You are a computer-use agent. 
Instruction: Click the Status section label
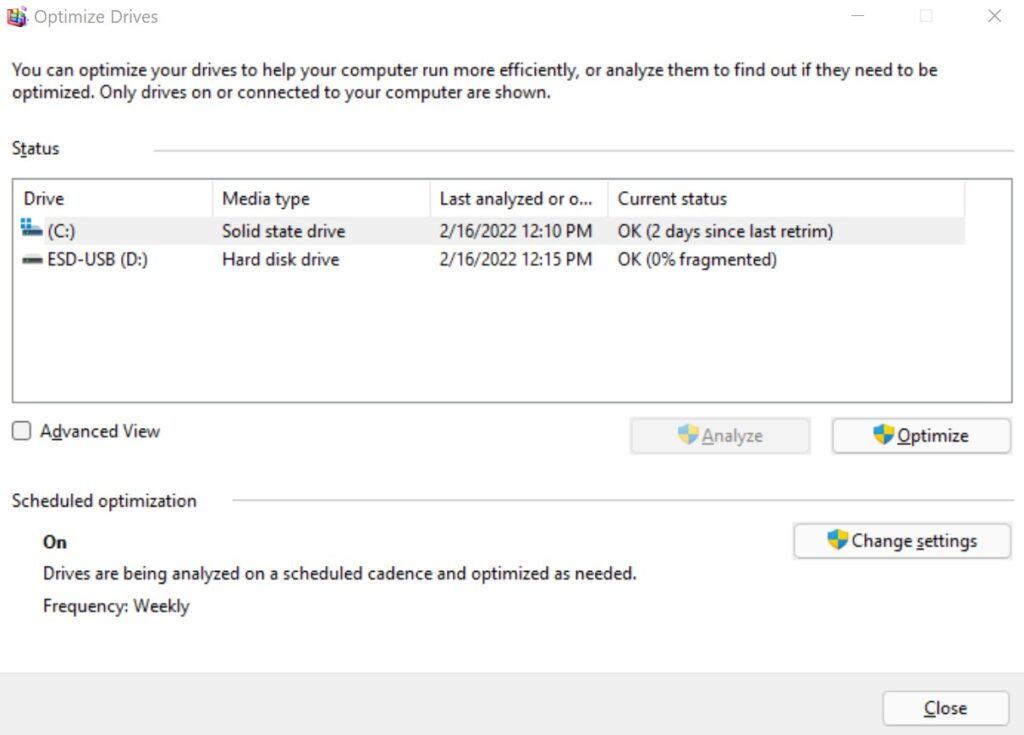click(x=34, y=148)
